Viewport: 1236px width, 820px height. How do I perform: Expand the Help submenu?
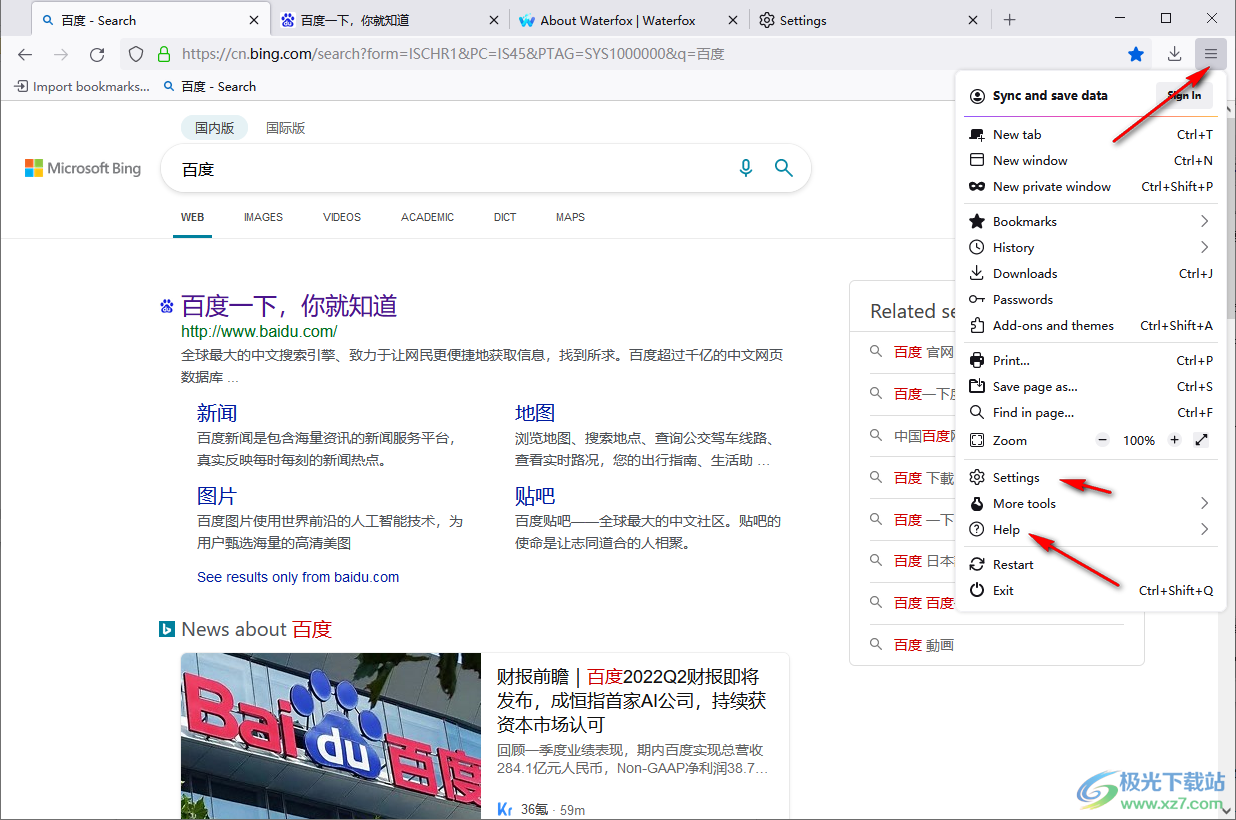coord(1090,529)
